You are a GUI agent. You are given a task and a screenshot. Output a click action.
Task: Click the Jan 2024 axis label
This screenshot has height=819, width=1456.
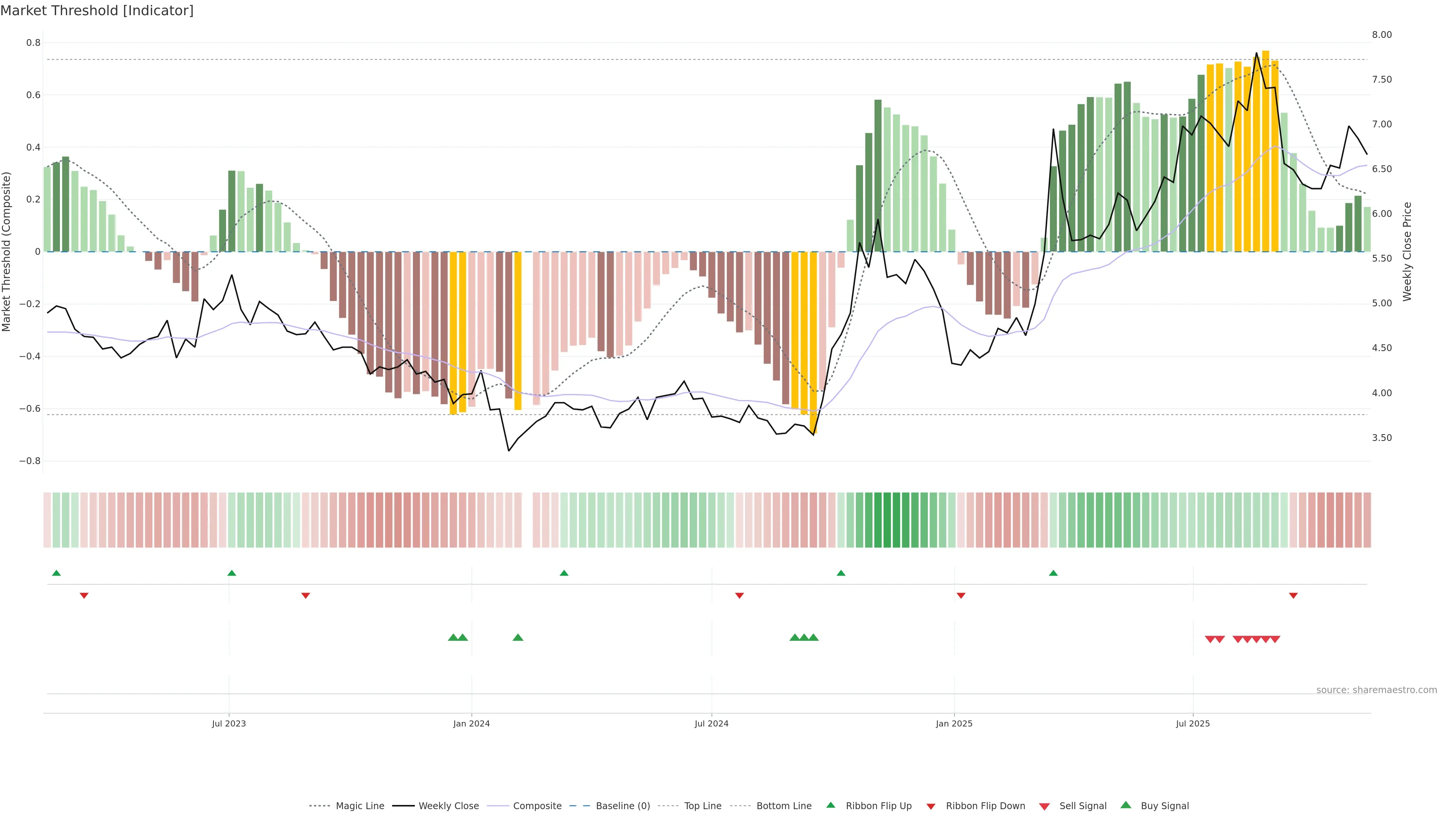pyautogui.click(x=471, y=723)
